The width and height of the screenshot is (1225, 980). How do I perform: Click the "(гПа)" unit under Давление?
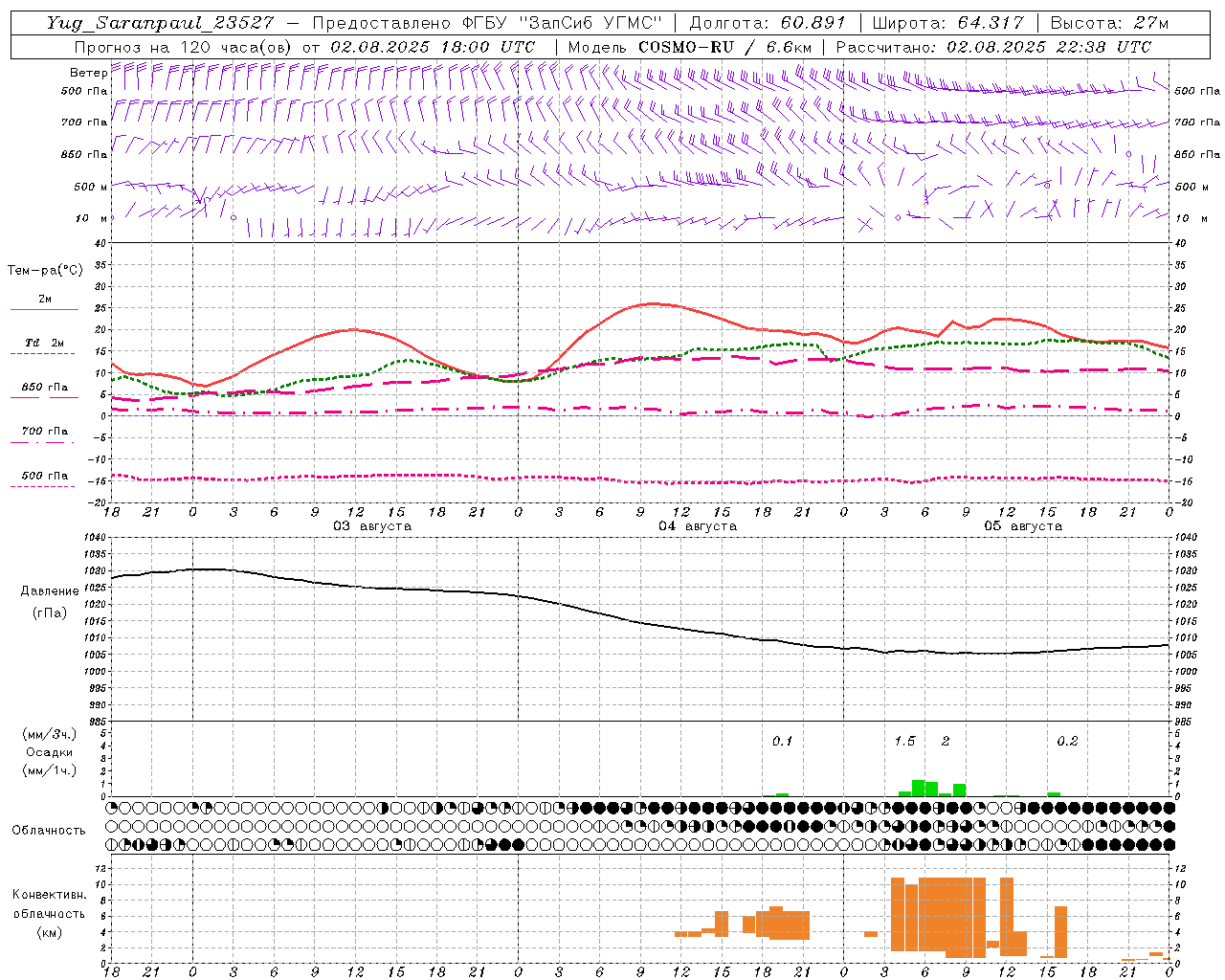tap(50, 612)
